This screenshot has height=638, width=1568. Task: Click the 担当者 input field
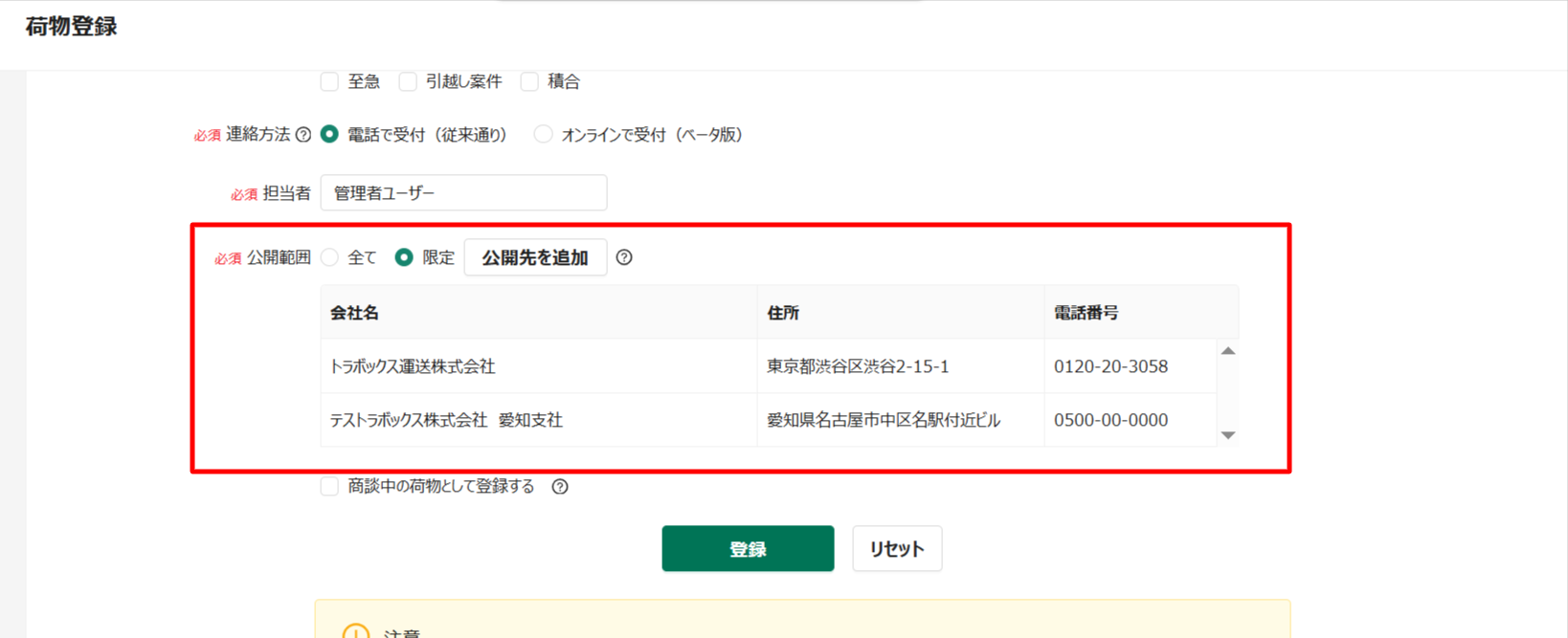coord(463,192)
